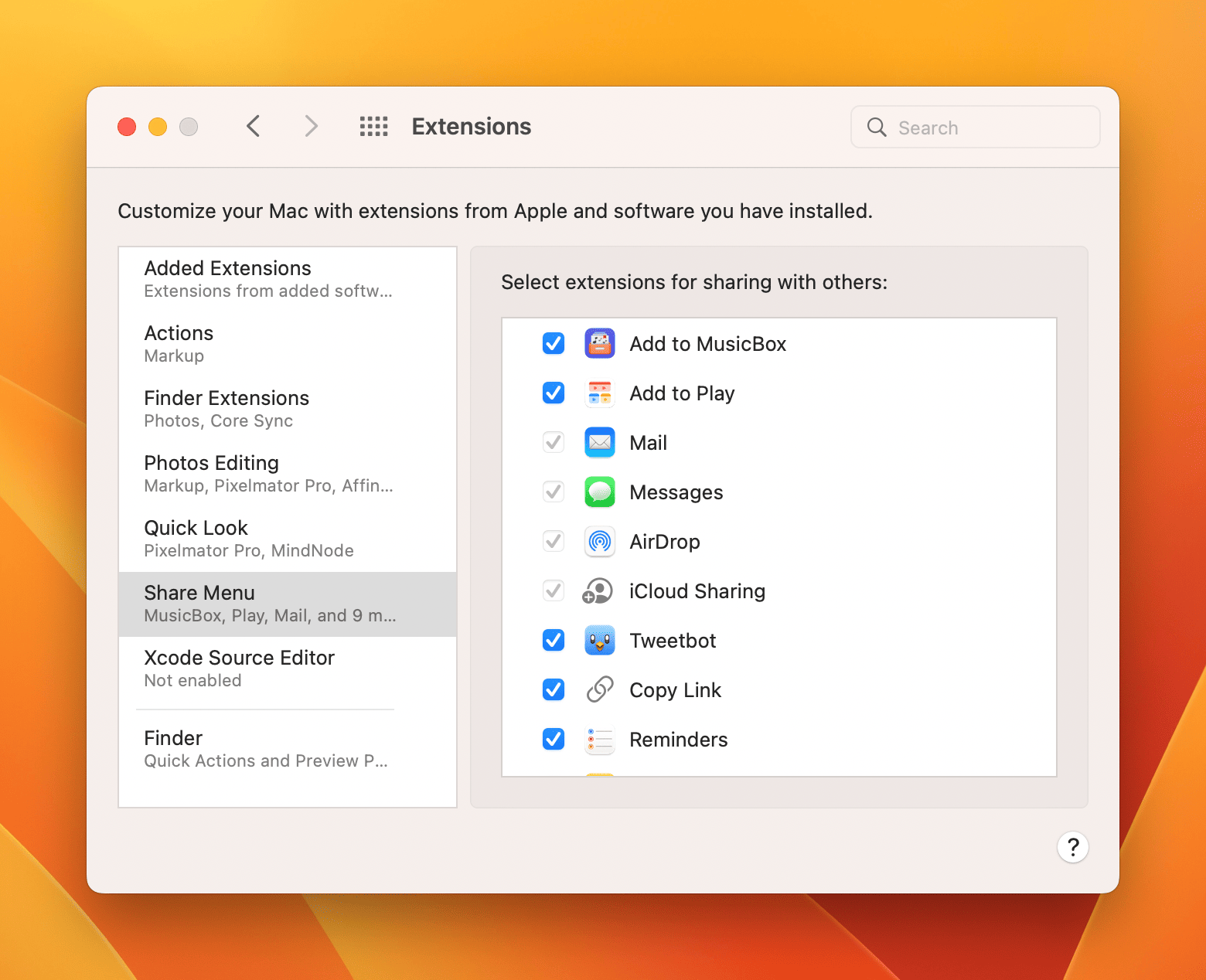The width and height of the screenshot is (1206, 980).
Task: Minimize the window with yellow button
Action: [158, 127]
